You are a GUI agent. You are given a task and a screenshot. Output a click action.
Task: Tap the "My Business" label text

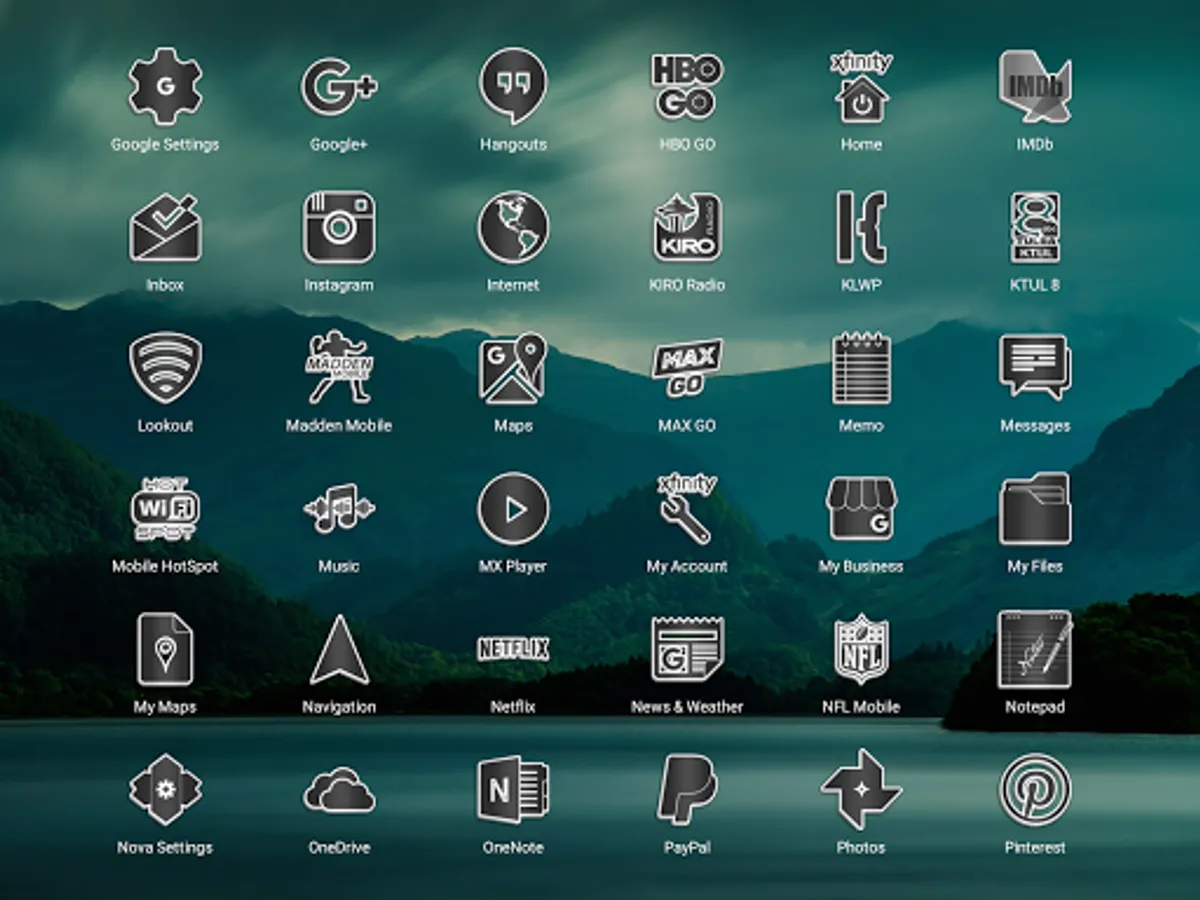(861, 567)
